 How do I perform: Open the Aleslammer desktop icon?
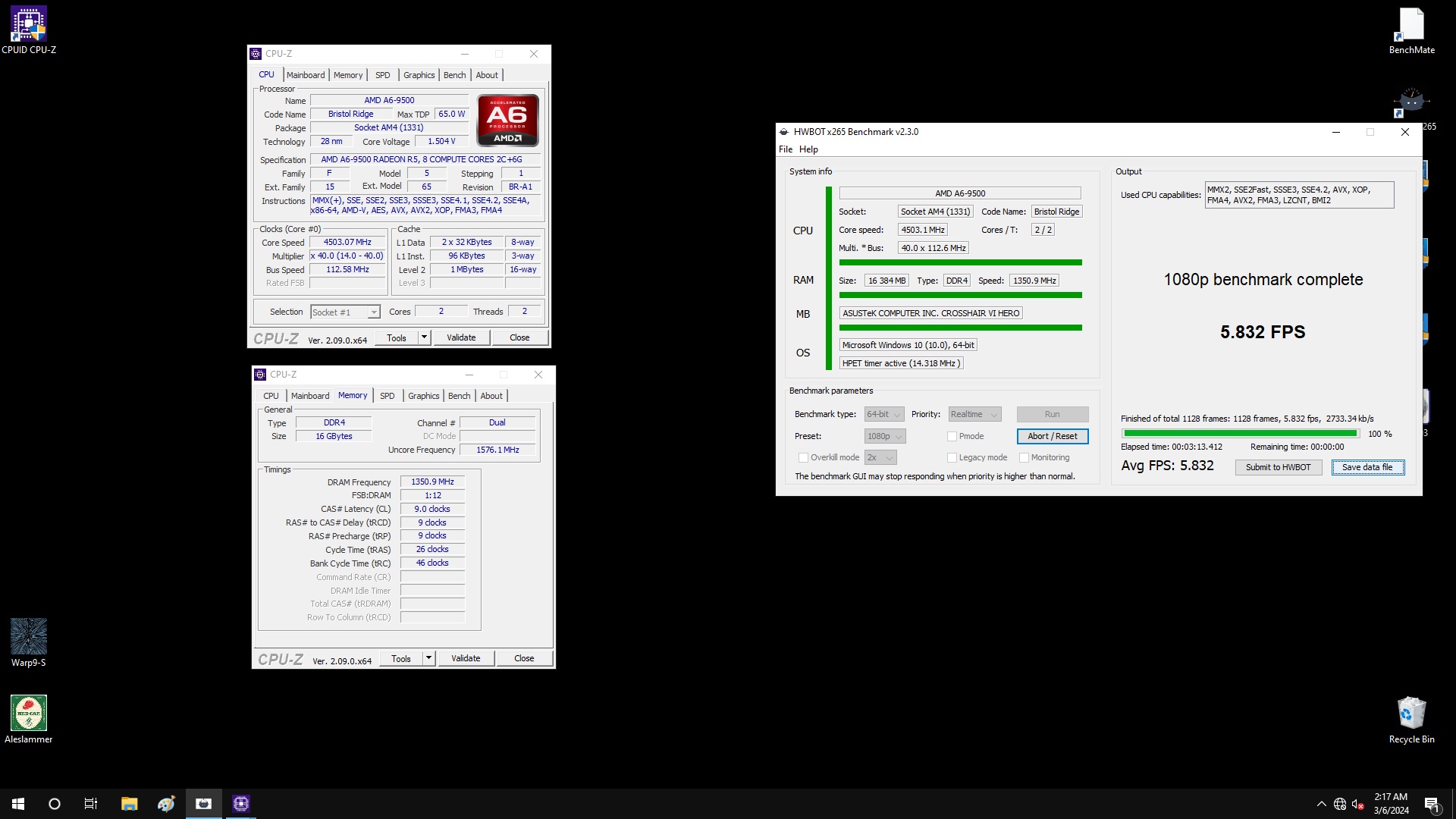29,719
